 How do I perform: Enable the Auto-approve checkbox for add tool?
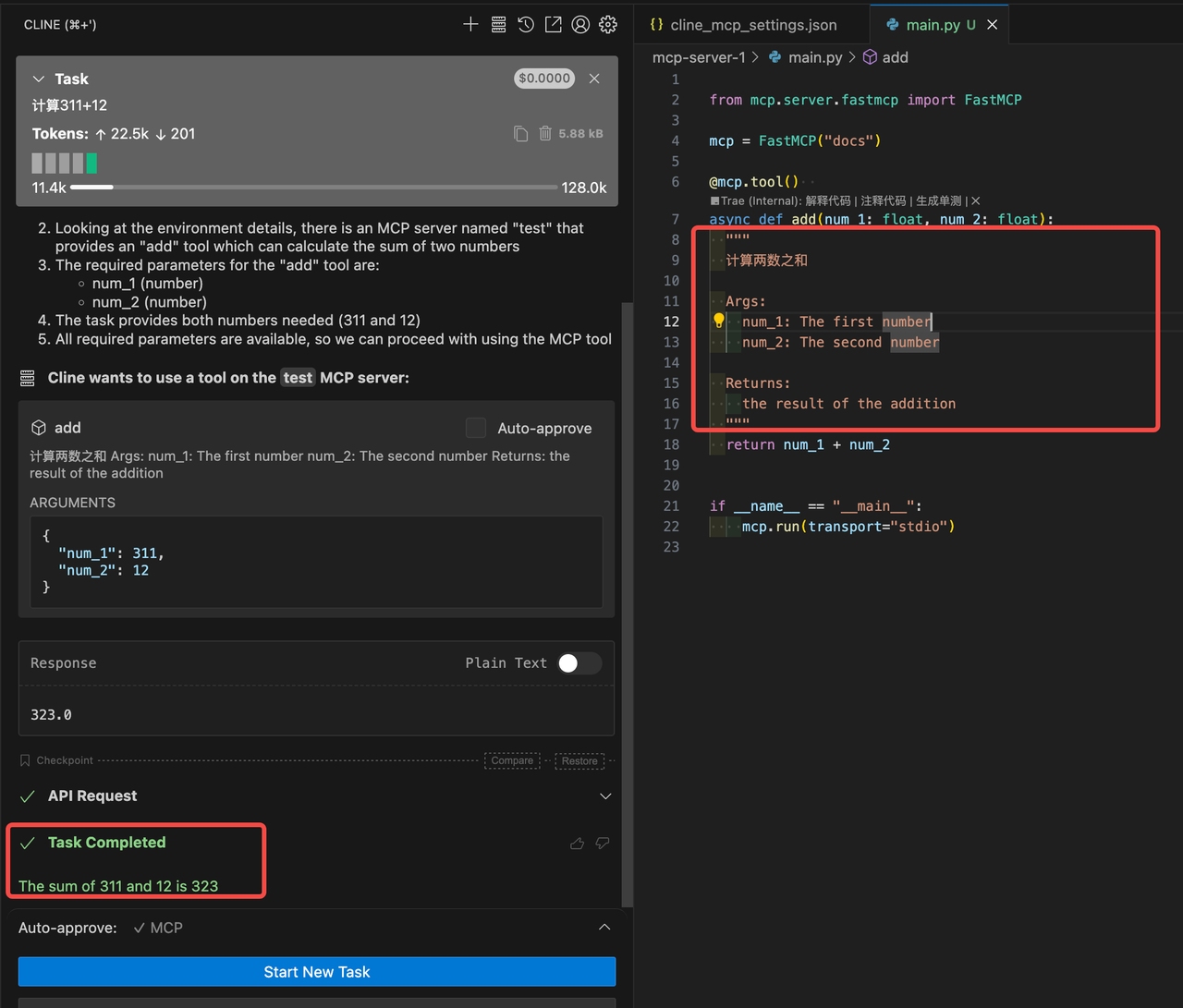[x=476, y=428]
